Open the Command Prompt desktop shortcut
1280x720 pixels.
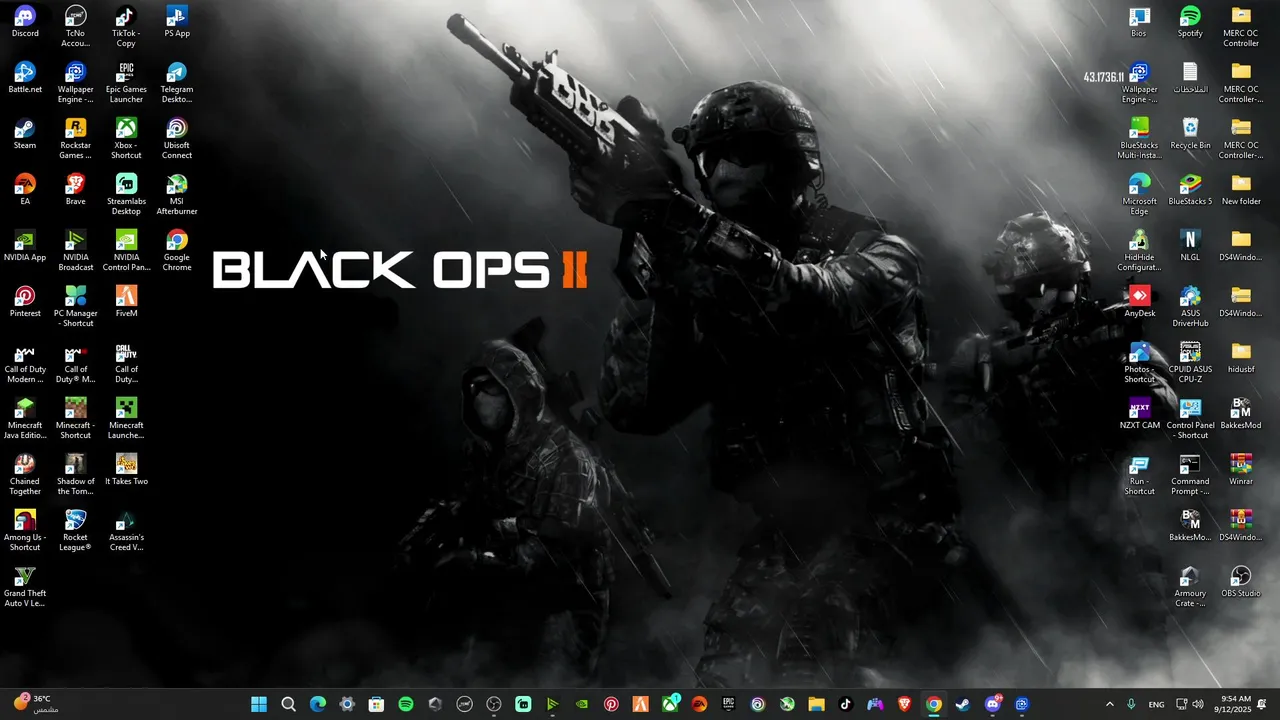pyautogui.click(x=1190, y=475)
